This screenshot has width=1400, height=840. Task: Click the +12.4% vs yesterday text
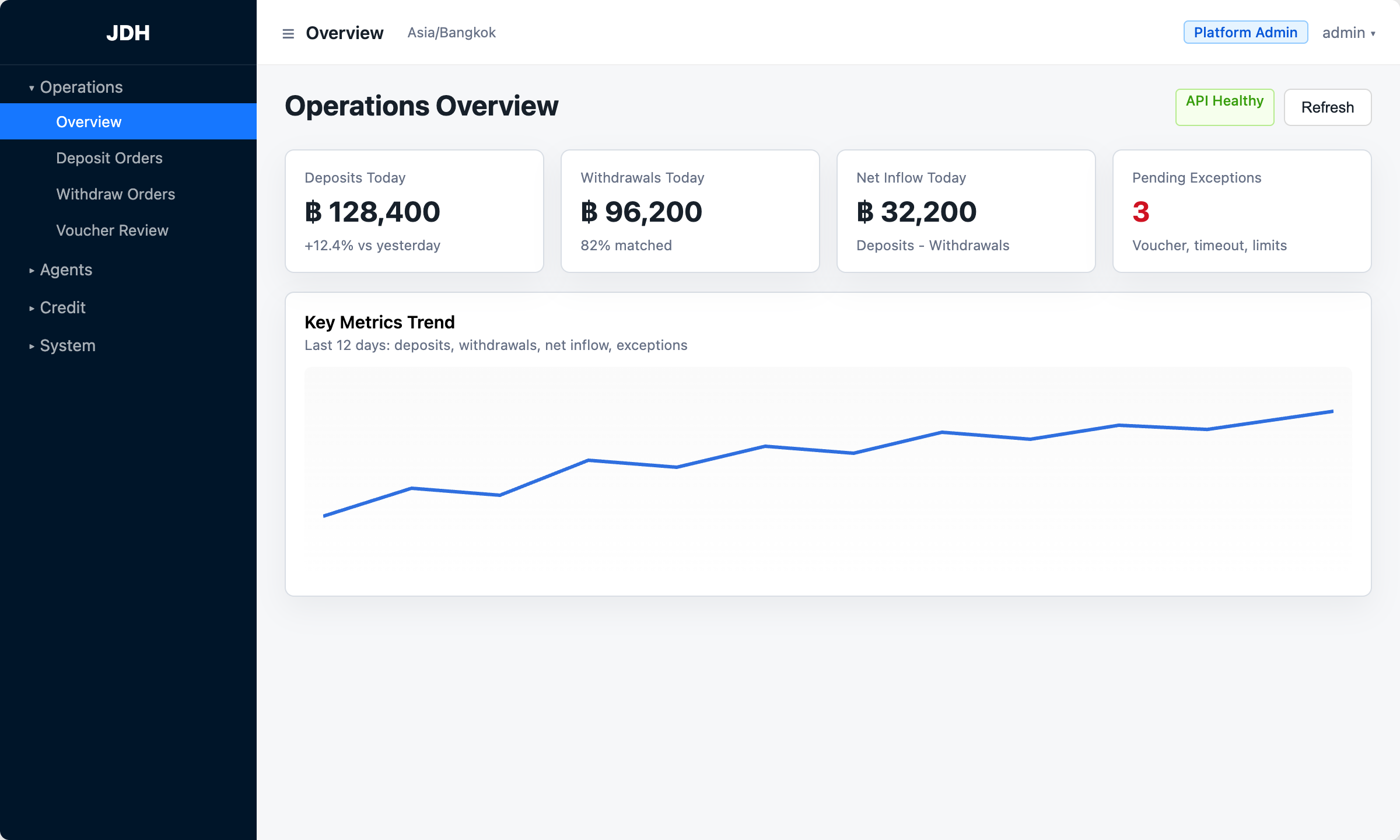(x=372, y=245)
